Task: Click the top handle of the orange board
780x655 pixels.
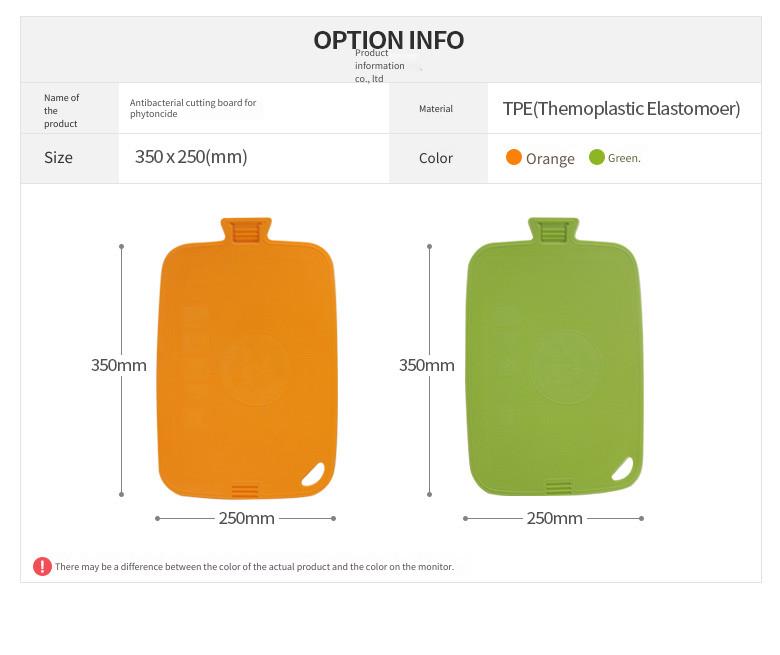Action: tap(246, 230)
